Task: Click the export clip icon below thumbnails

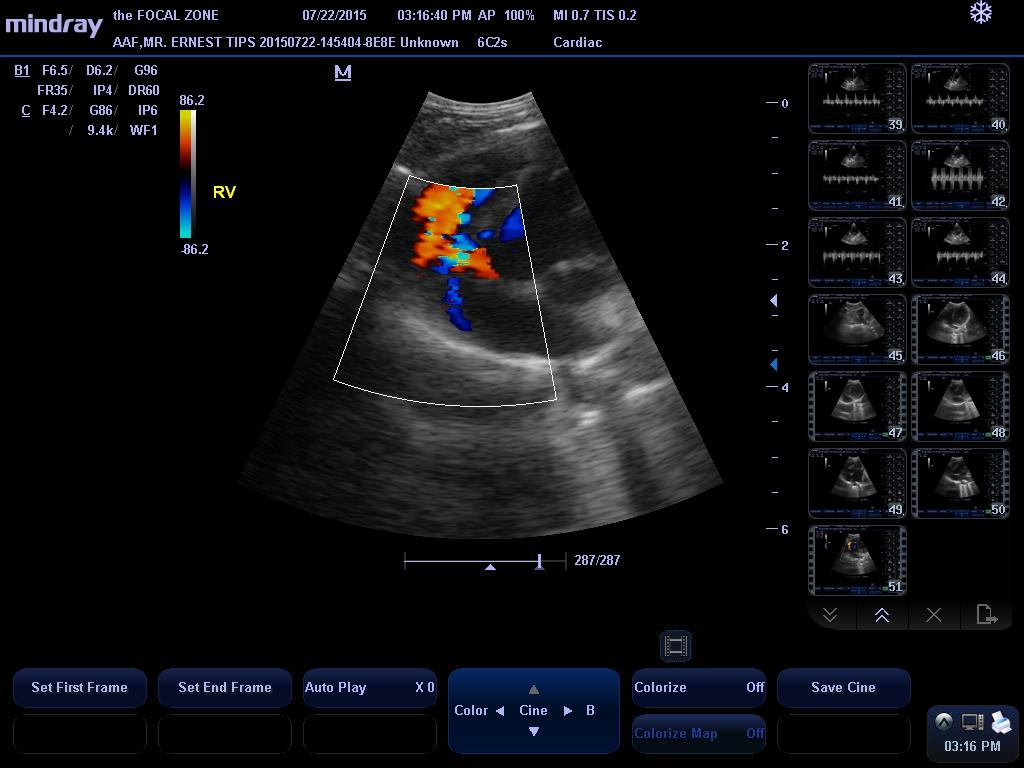Action: click(986, 615)
